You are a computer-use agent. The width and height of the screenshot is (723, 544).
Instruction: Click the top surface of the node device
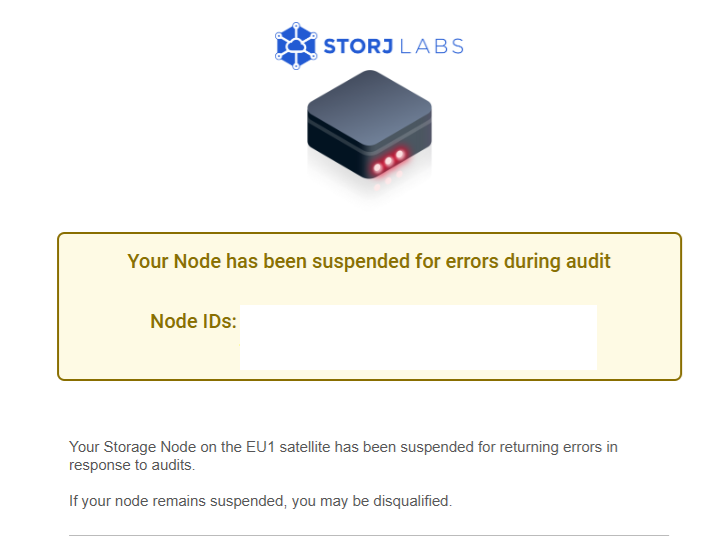(369, 102)
